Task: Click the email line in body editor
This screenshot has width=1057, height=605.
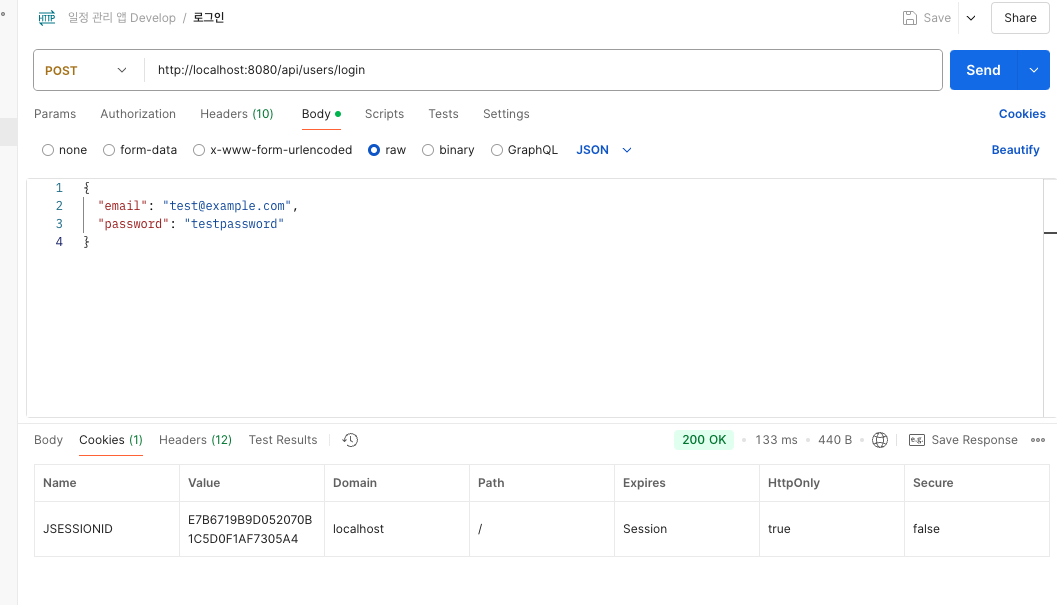Action: click(198, 206)
